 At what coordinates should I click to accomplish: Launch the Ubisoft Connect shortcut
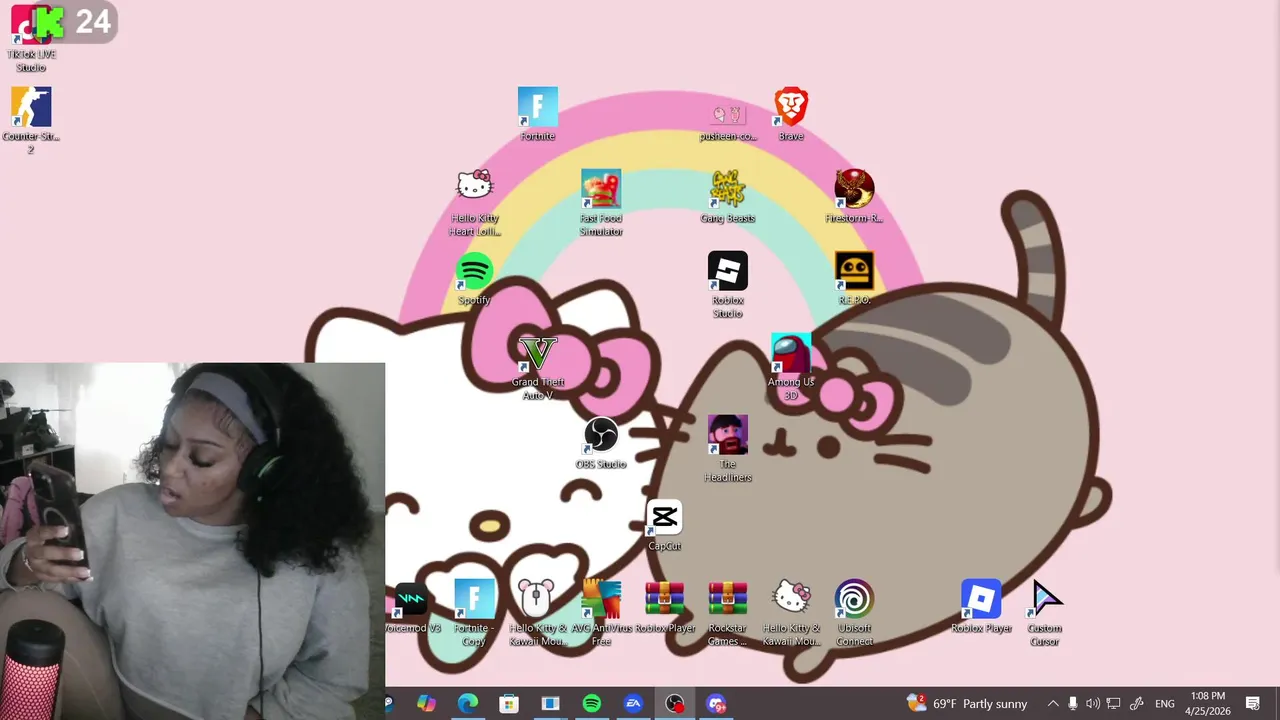(854, 613)
